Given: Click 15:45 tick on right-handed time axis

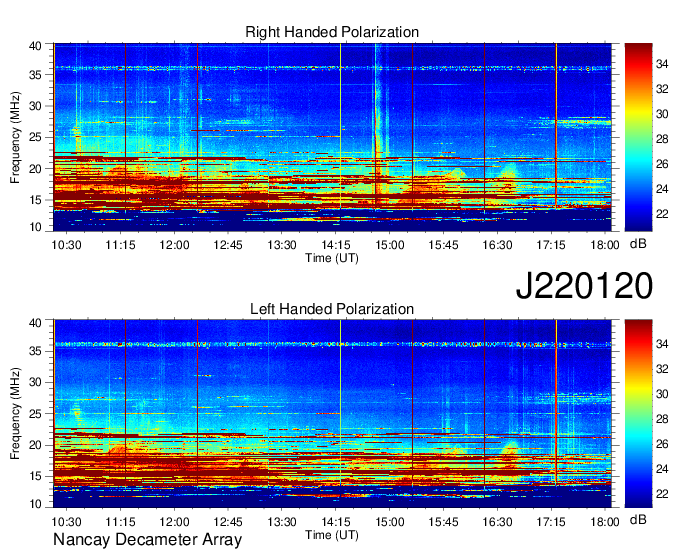Looking at the screenshot, I should coord(443,245).
